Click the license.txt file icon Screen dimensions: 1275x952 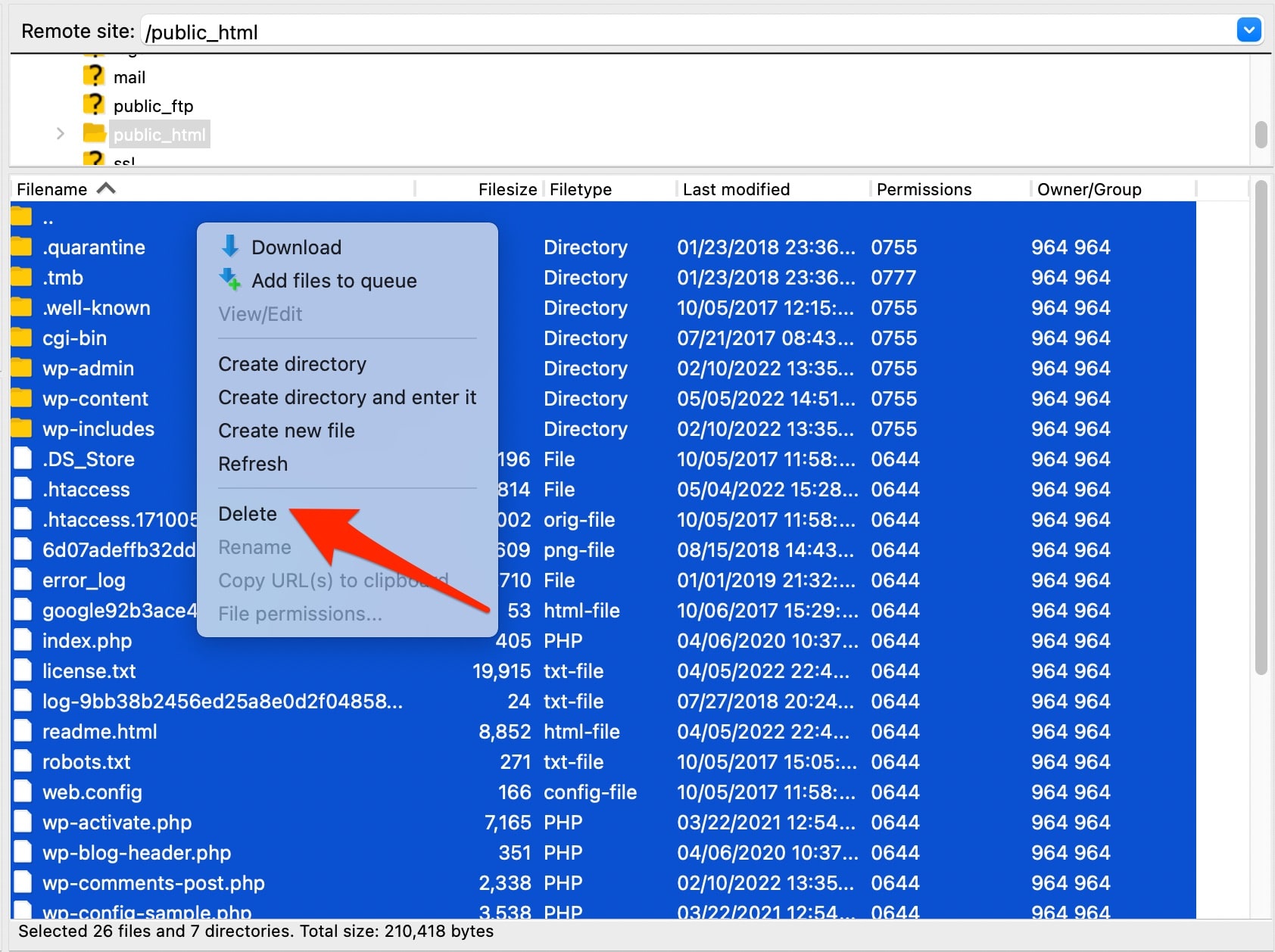23,670
